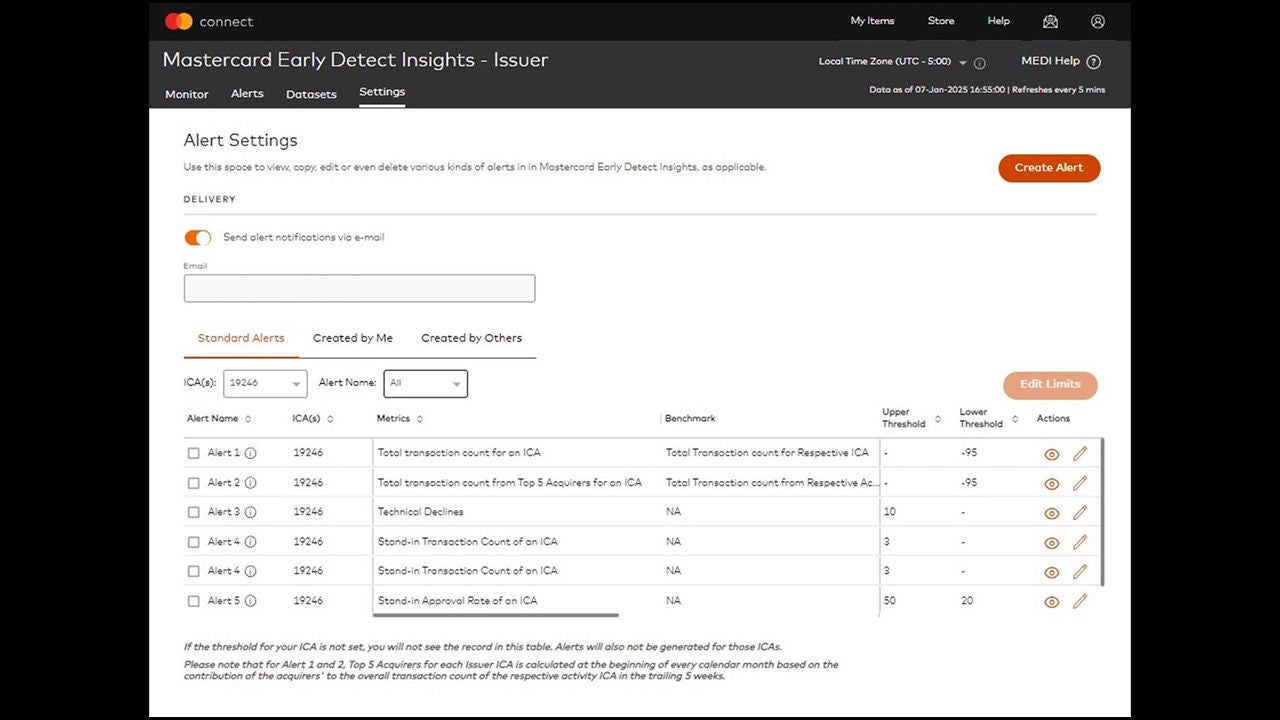Click the Email input field

[359, 289]
